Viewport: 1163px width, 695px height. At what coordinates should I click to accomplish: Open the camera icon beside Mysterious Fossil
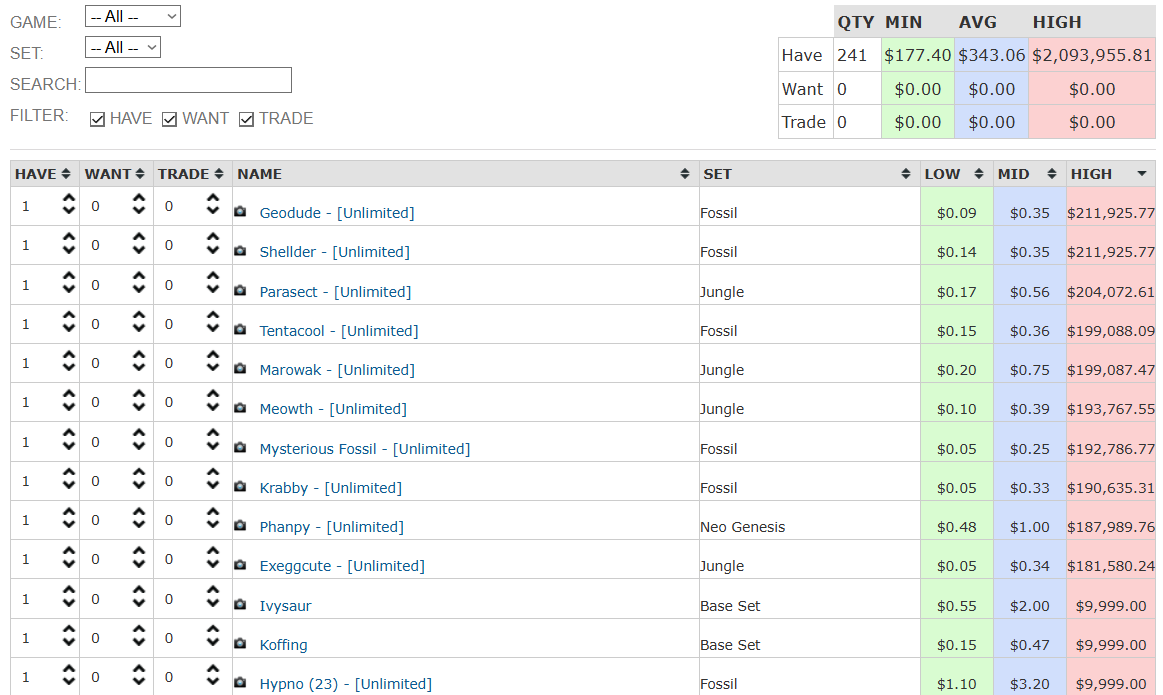(x=240, y=447)
